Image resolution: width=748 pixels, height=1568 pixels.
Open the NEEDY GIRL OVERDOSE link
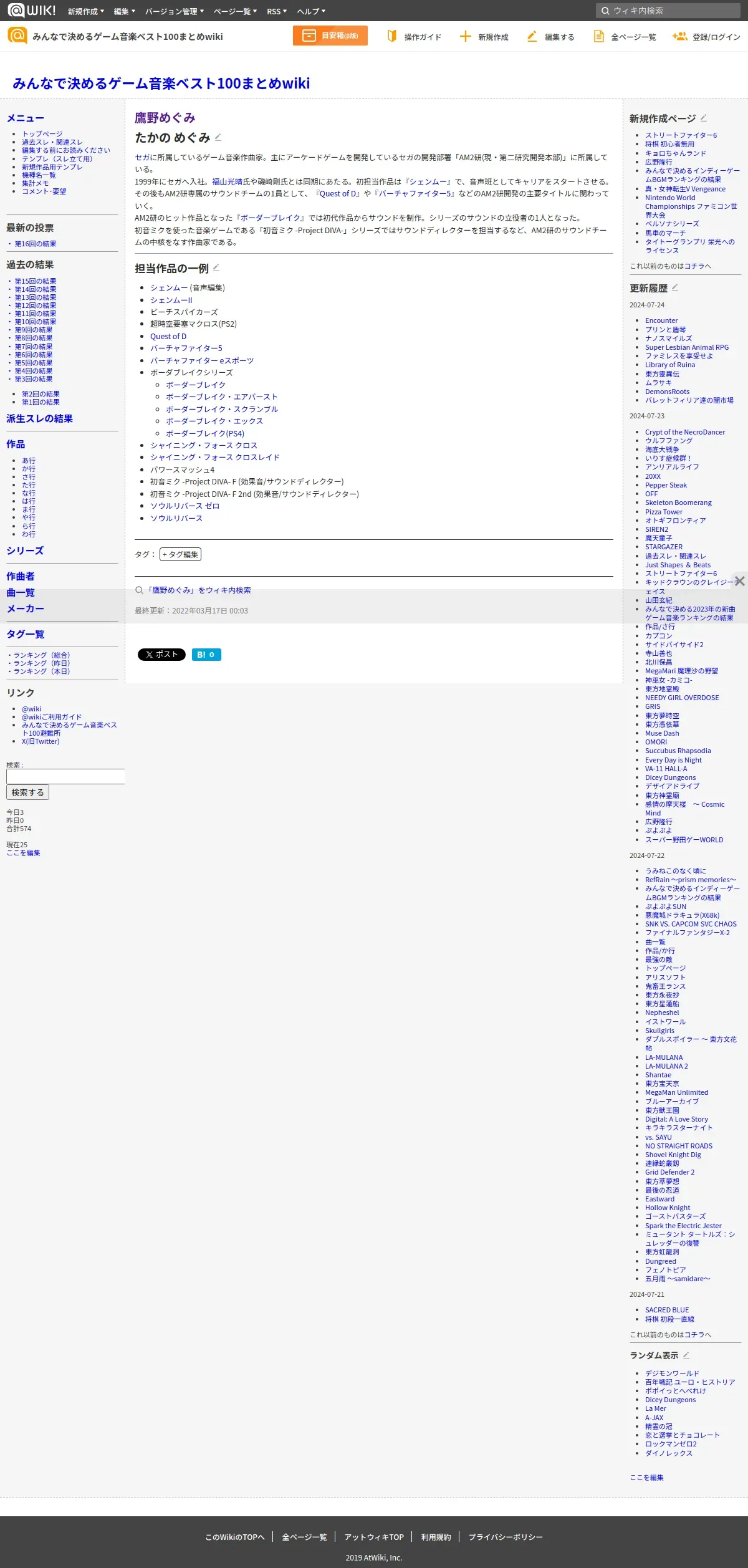[x=682, y=698]
